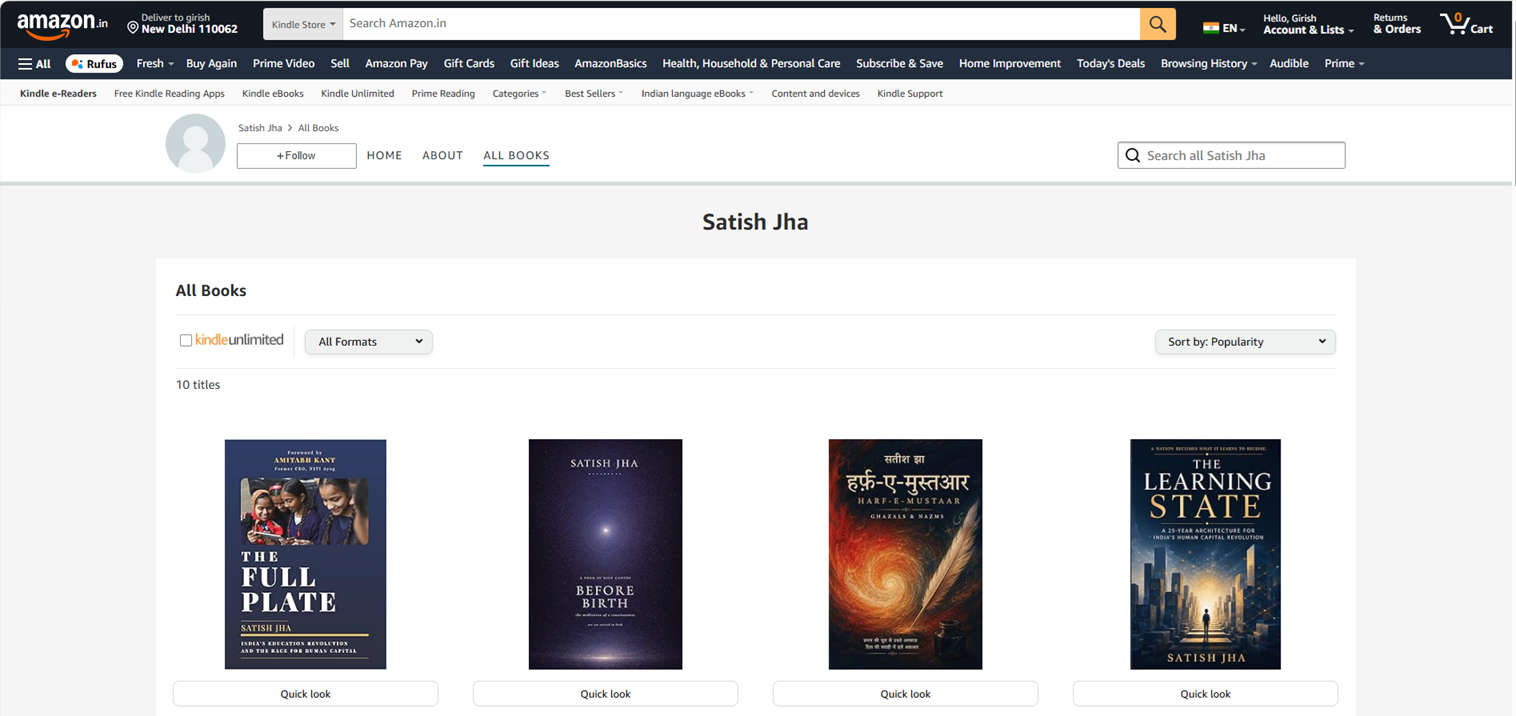Open Harf-E-Mustaar book cover
This screenshot has height=716, width=1516.
[905, 554]
